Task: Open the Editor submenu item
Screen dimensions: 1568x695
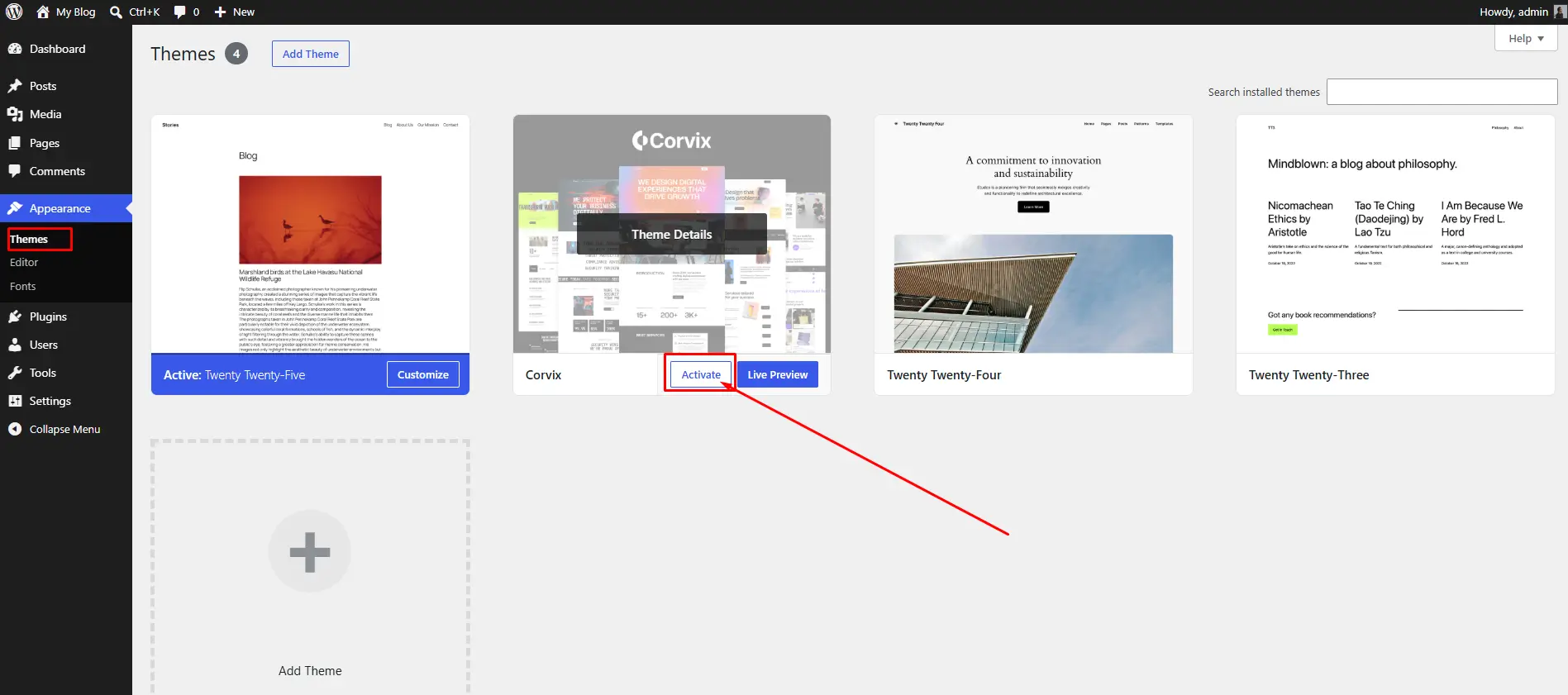Action: [x=24, y=262]
